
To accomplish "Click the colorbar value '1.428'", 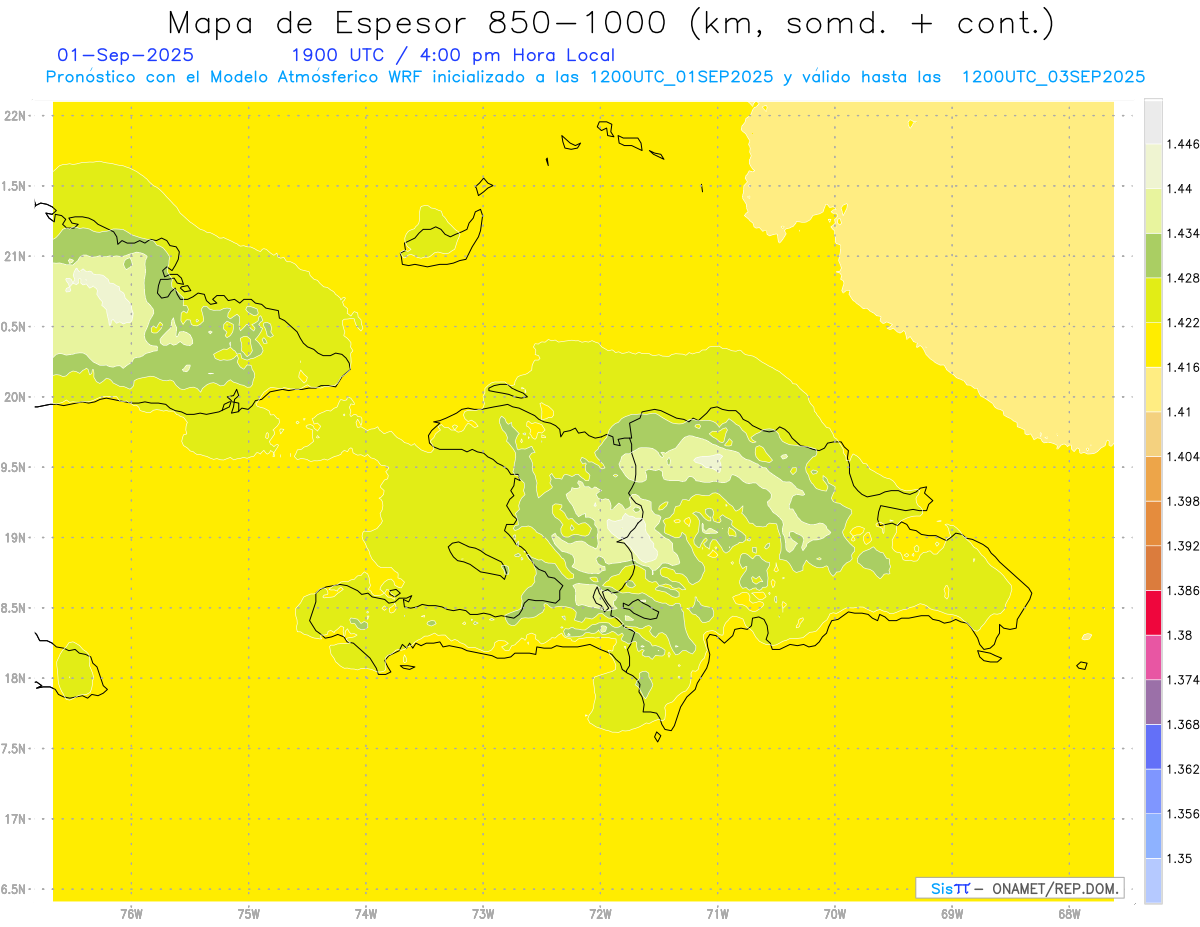I will pos(1183,278).
